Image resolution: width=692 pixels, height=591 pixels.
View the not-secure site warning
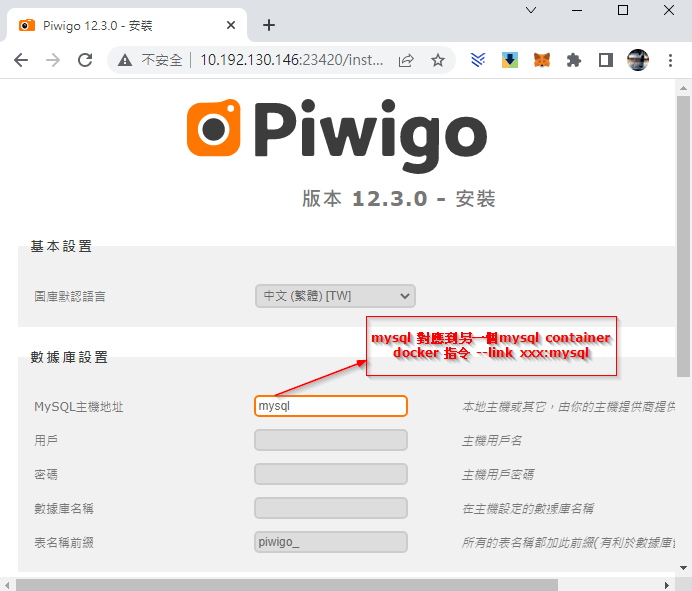point(125,60)
